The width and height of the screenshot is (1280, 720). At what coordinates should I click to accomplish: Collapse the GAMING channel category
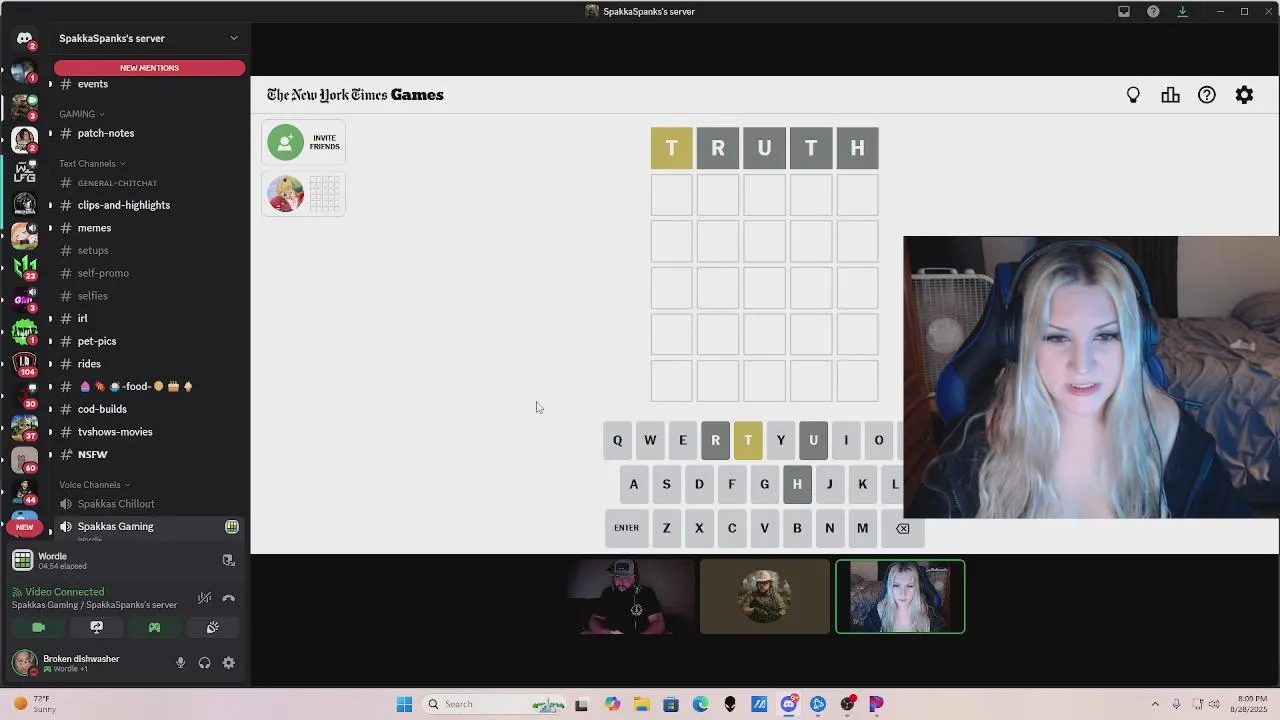(82, 114)
